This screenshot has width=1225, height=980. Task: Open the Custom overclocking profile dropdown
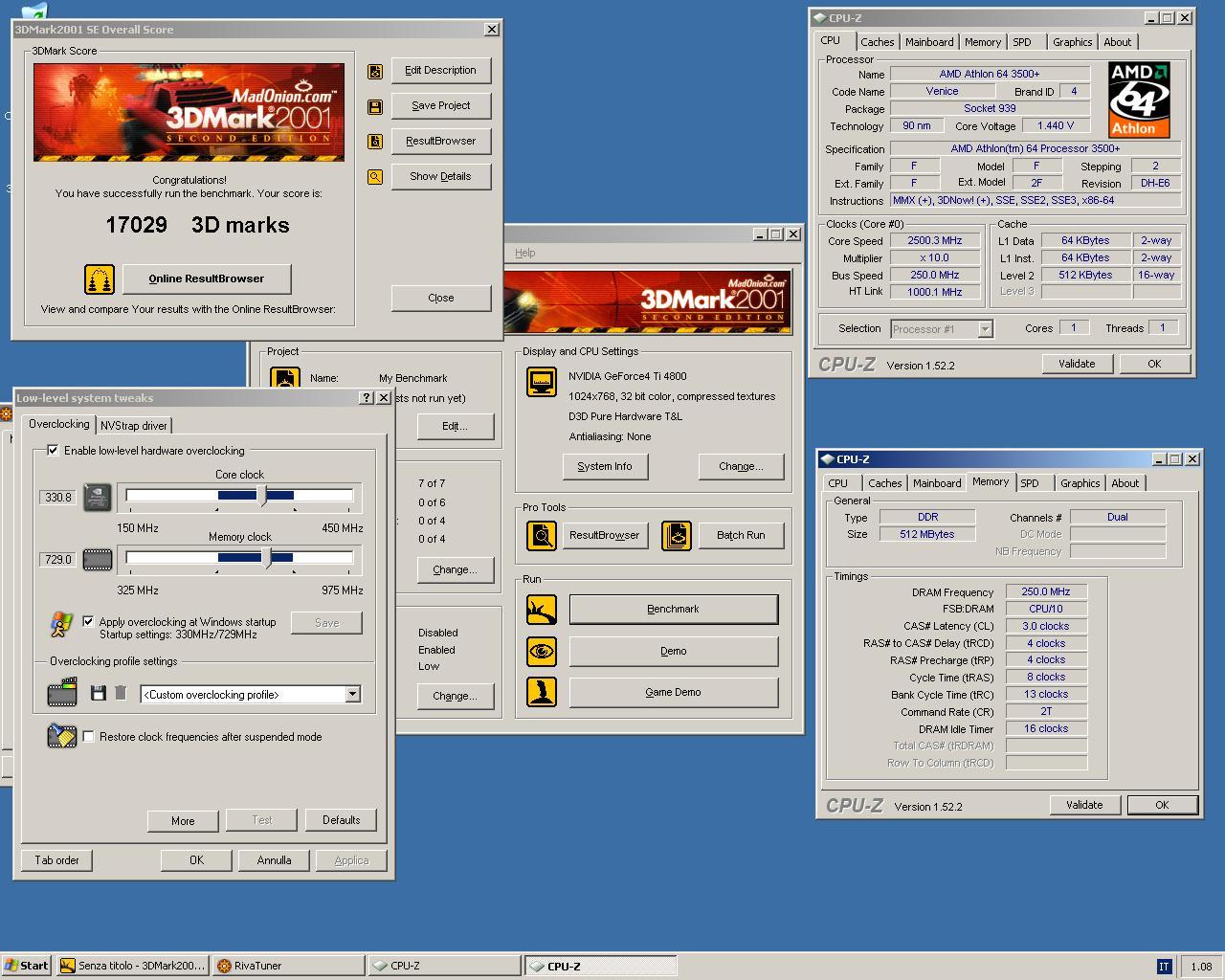(x=353, y=694)
